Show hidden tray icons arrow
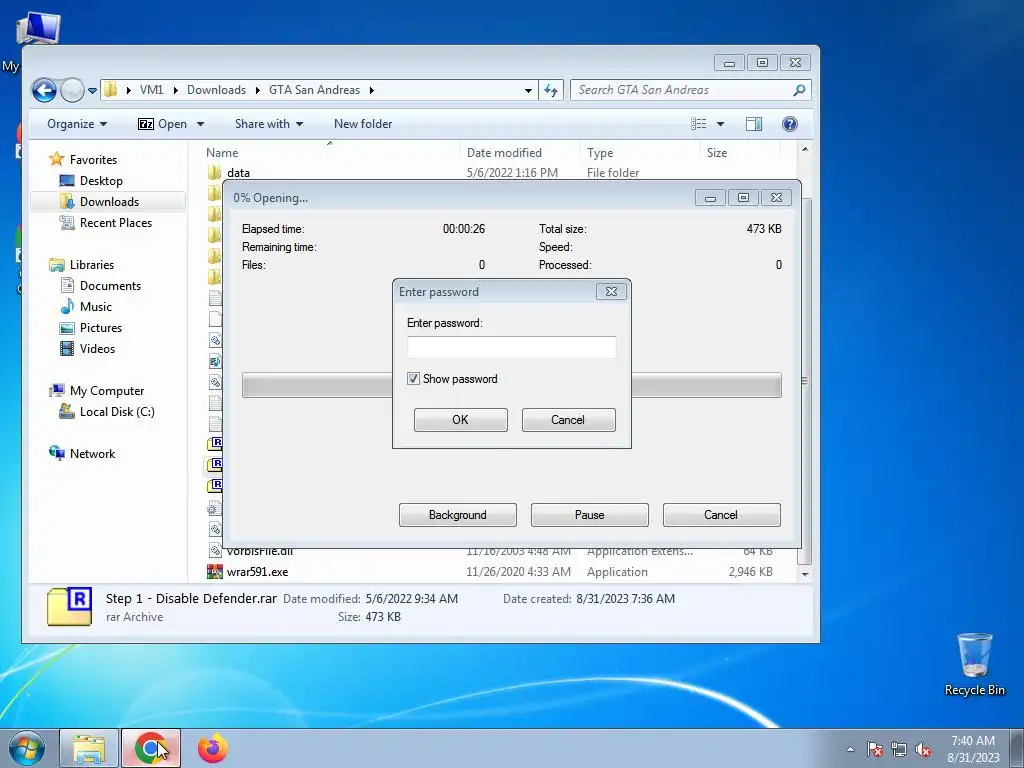Screen dimensions: 1024x768 (850, 749)
